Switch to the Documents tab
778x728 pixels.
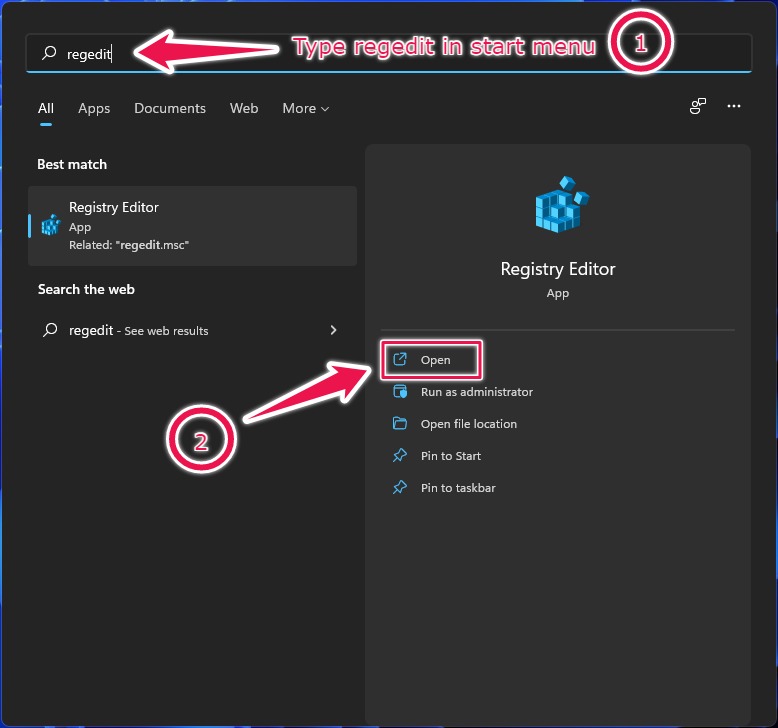point(170,108)
